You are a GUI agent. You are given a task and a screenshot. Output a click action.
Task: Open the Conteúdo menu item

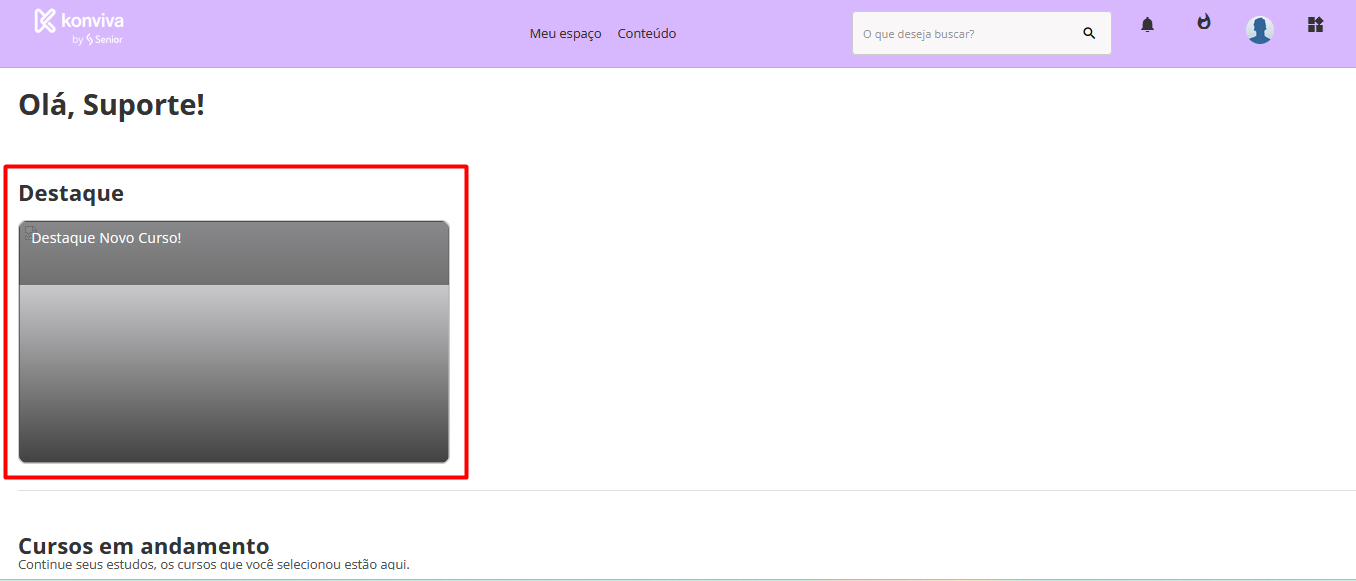tap(647, 34)
